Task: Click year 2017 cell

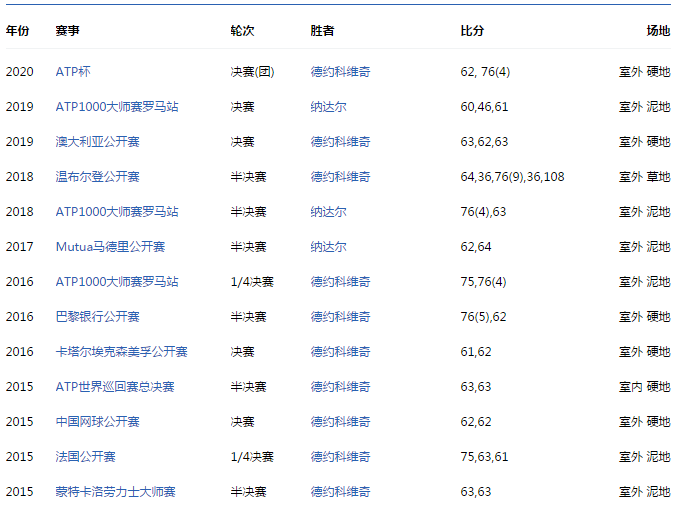Action: pos(20,247)
